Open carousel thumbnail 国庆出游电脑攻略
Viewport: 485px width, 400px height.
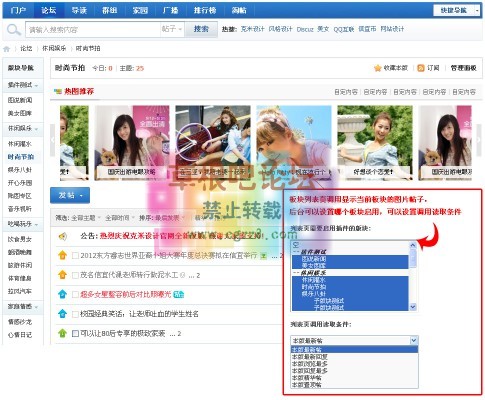[x=132, y=143]
